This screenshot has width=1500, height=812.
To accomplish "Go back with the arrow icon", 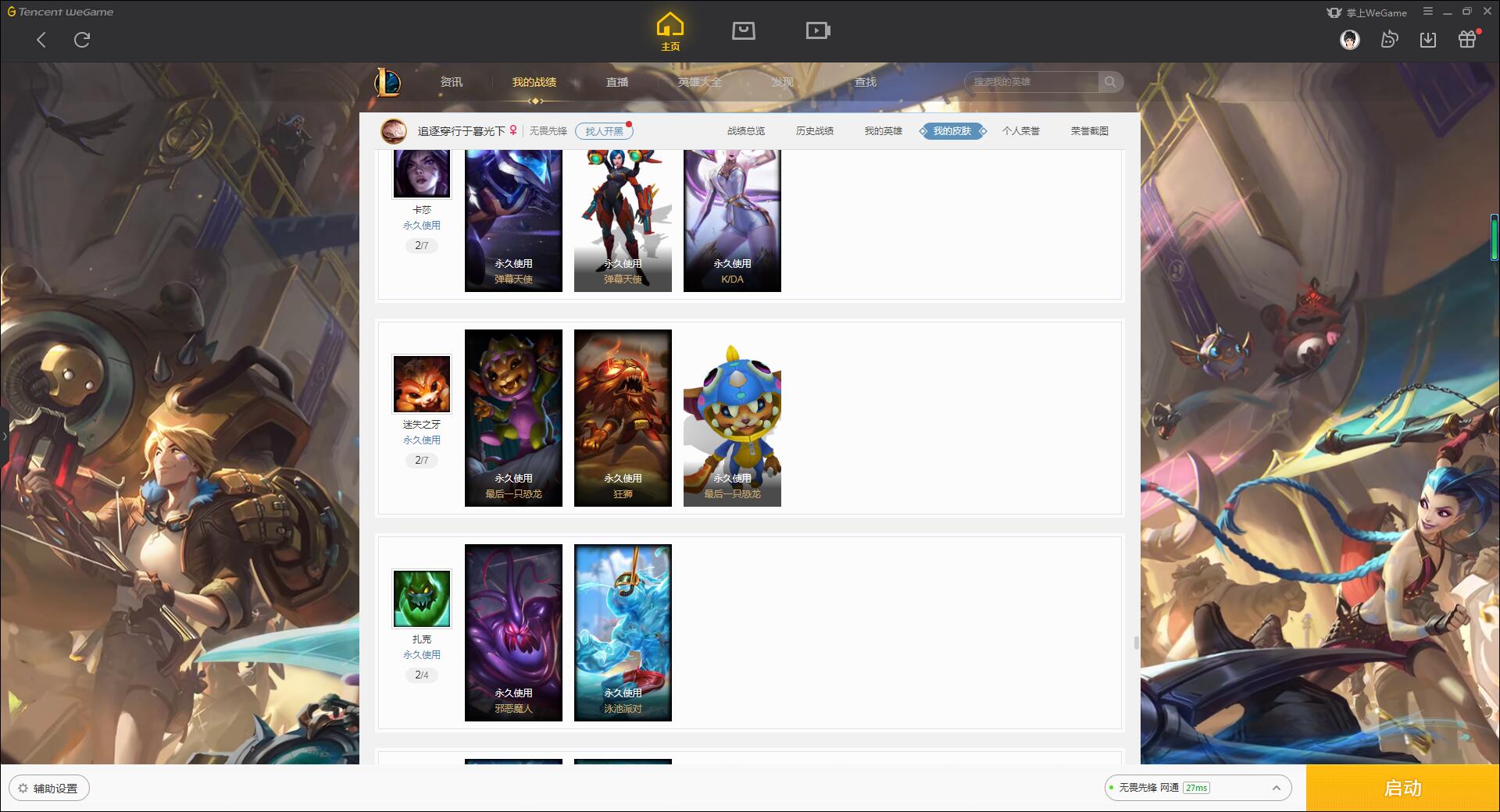I will click(41, 40).
